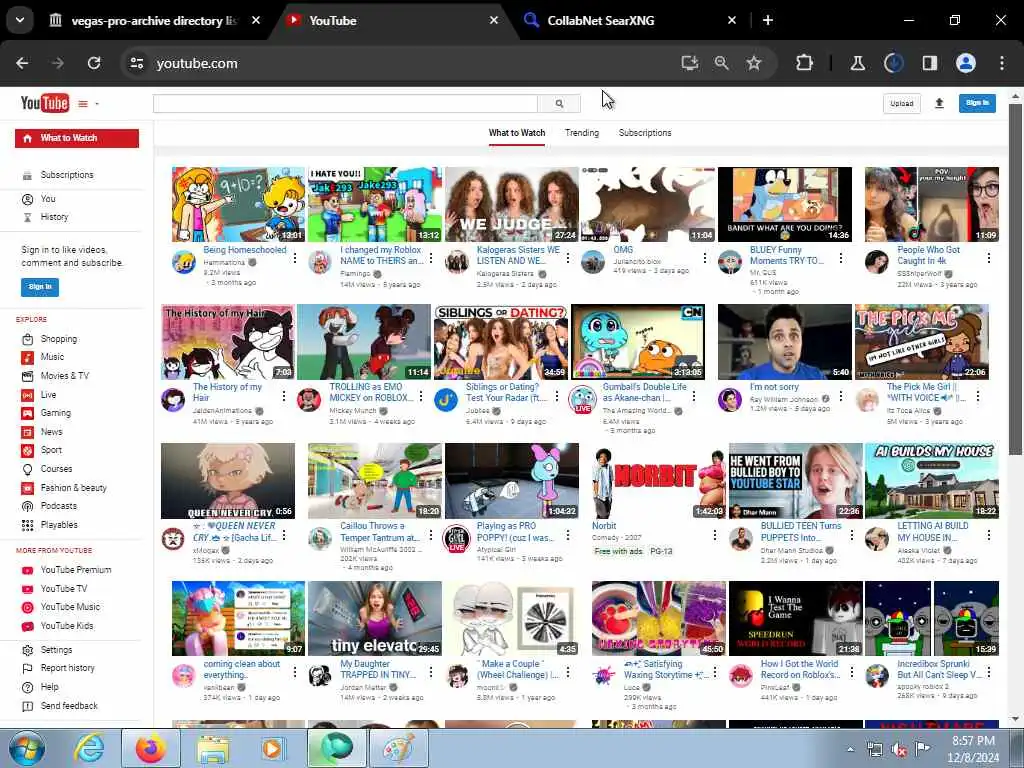Open the tab search dropdown arrow
1024x768 pixels.
coord(20,20)
